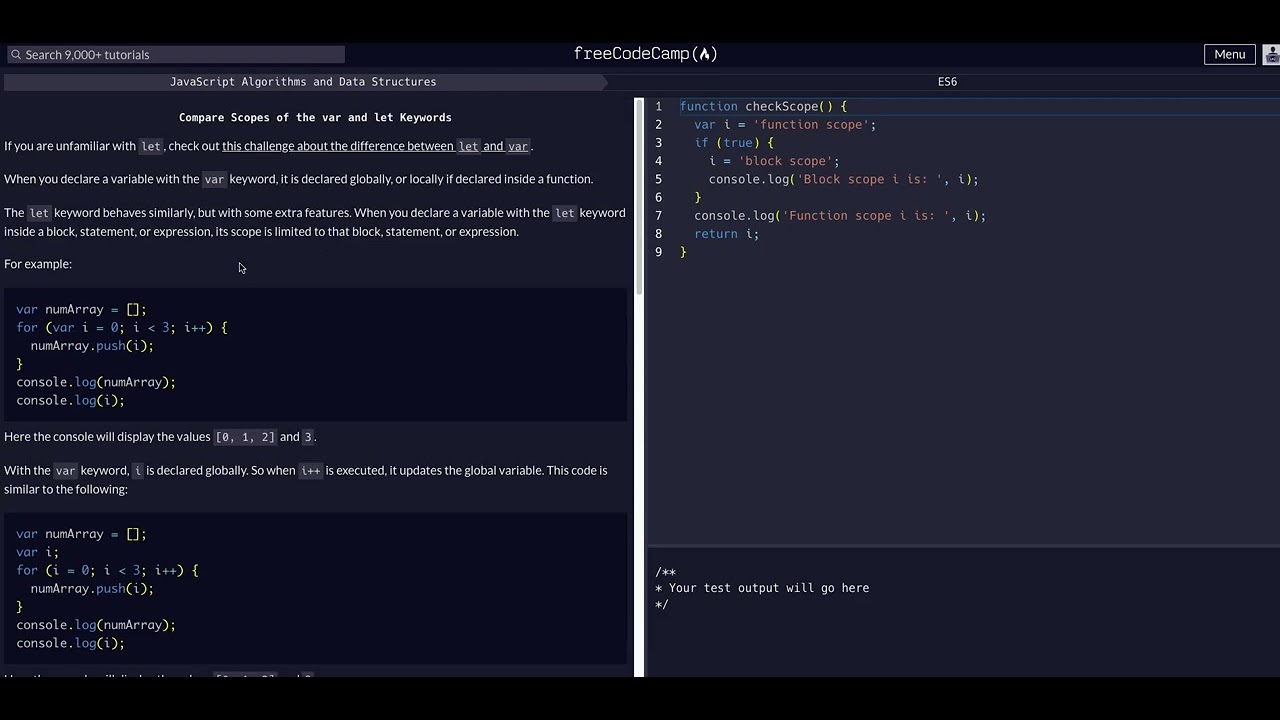The image size is (1280, 720).
Task: Open the let and var difference challenge link
Action: pyautogui.click(x=375, y=146)
